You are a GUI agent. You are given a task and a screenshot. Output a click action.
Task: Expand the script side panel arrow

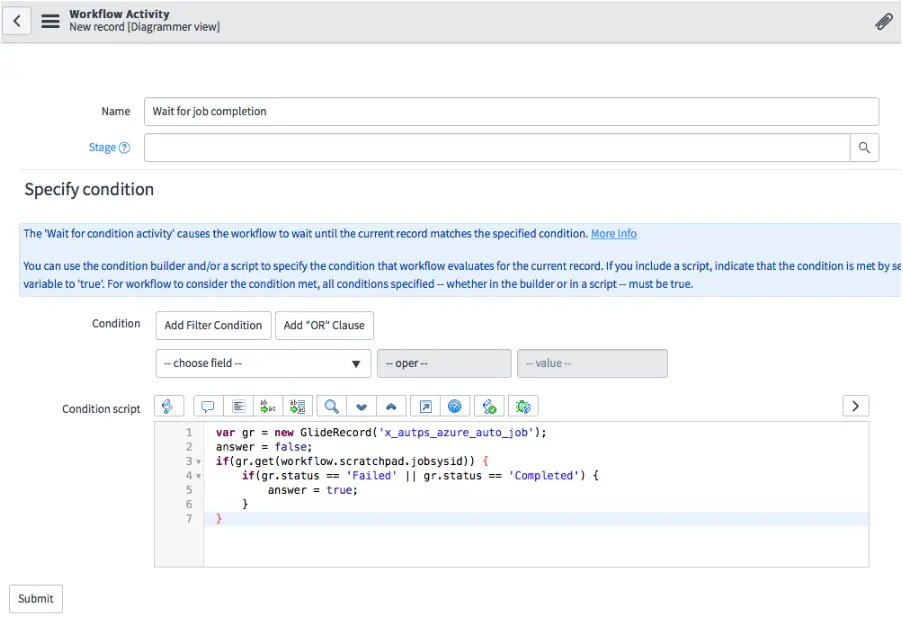click(855, 405)
